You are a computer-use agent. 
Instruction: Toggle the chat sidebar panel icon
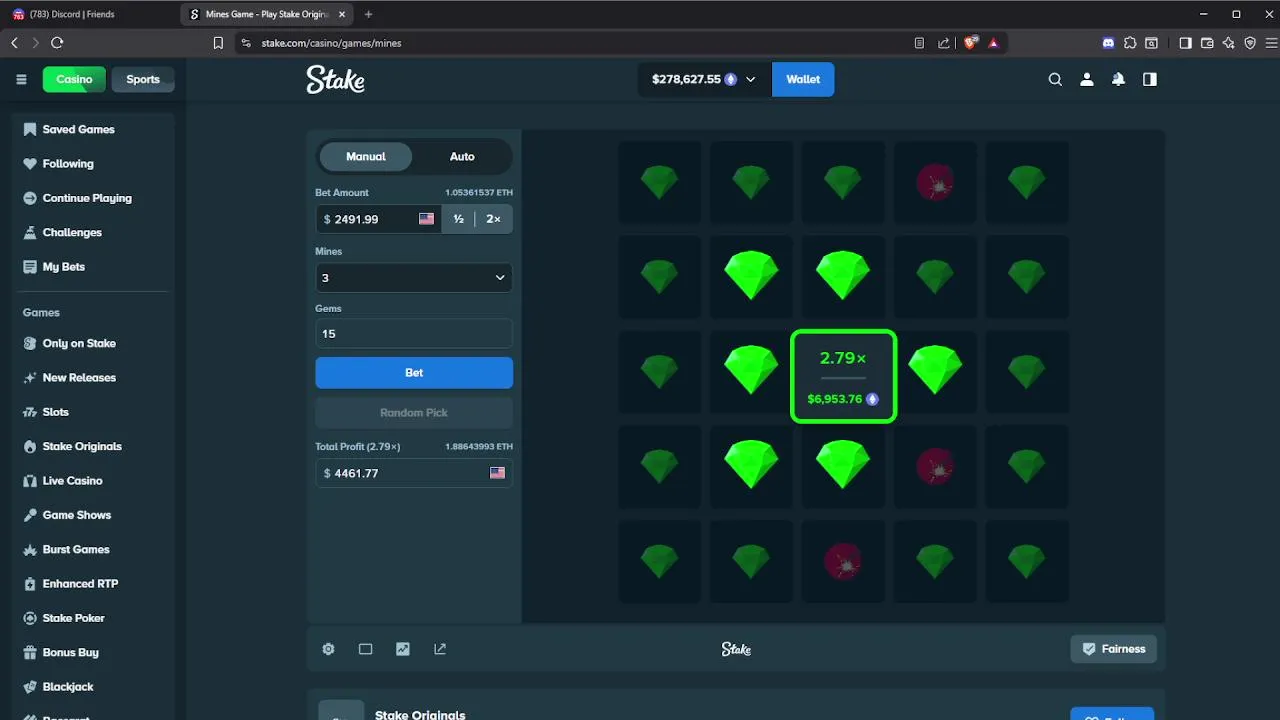coord(1150,80)
